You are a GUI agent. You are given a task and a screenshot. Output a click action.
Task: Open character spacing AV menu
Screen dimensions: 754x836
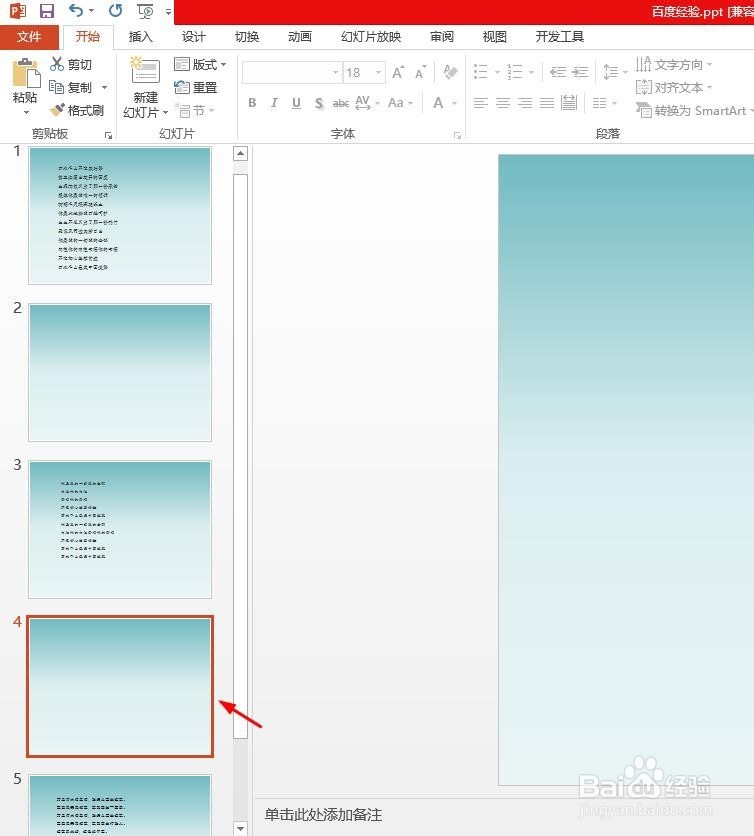[367, 103]
